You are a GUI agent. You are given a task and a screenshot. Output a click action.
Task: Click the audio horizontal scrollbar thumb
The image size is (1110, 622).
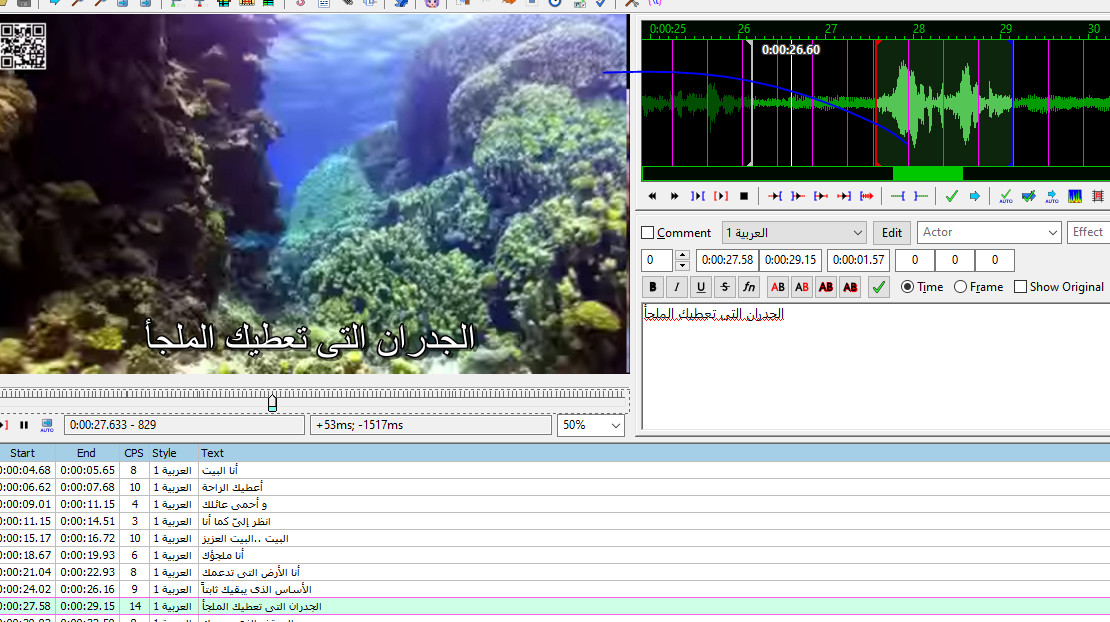(927, 173)
